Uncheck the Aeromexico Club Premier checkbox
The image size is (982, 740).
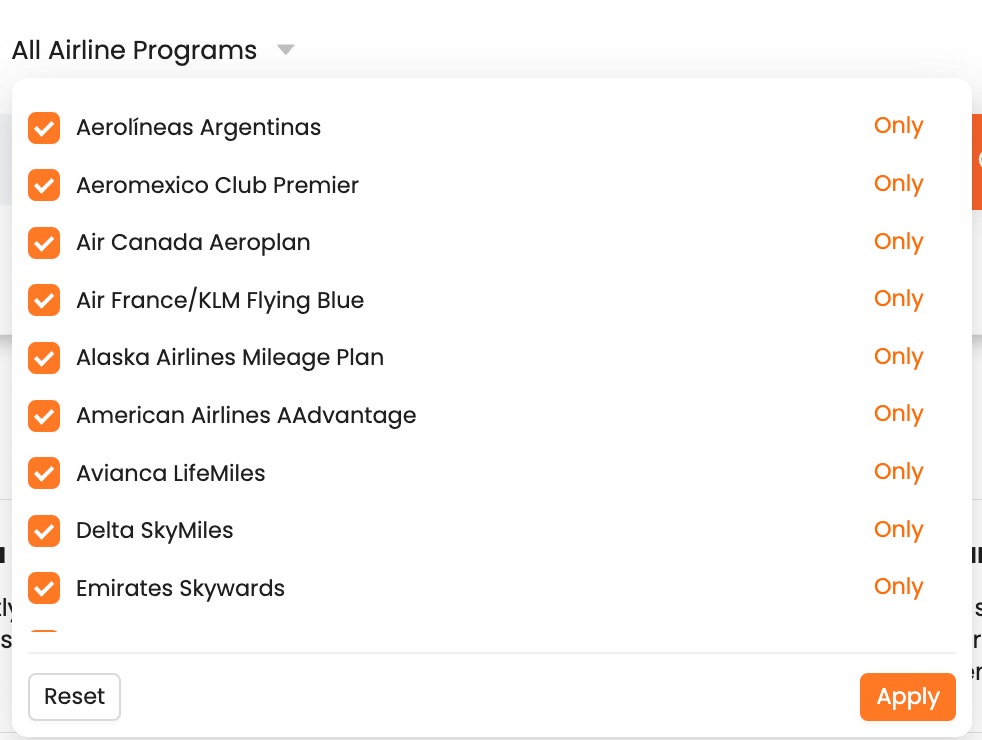[43, 185]
